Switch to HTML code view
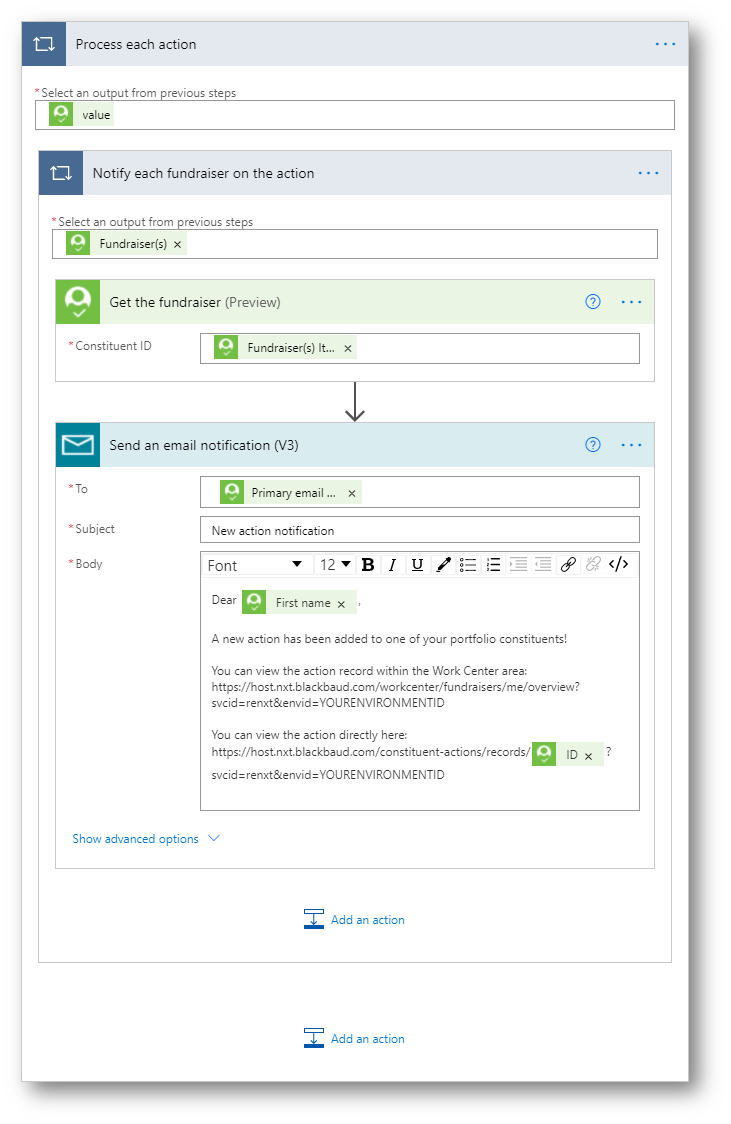This screenshot has height=1124, width=731. 618,565
